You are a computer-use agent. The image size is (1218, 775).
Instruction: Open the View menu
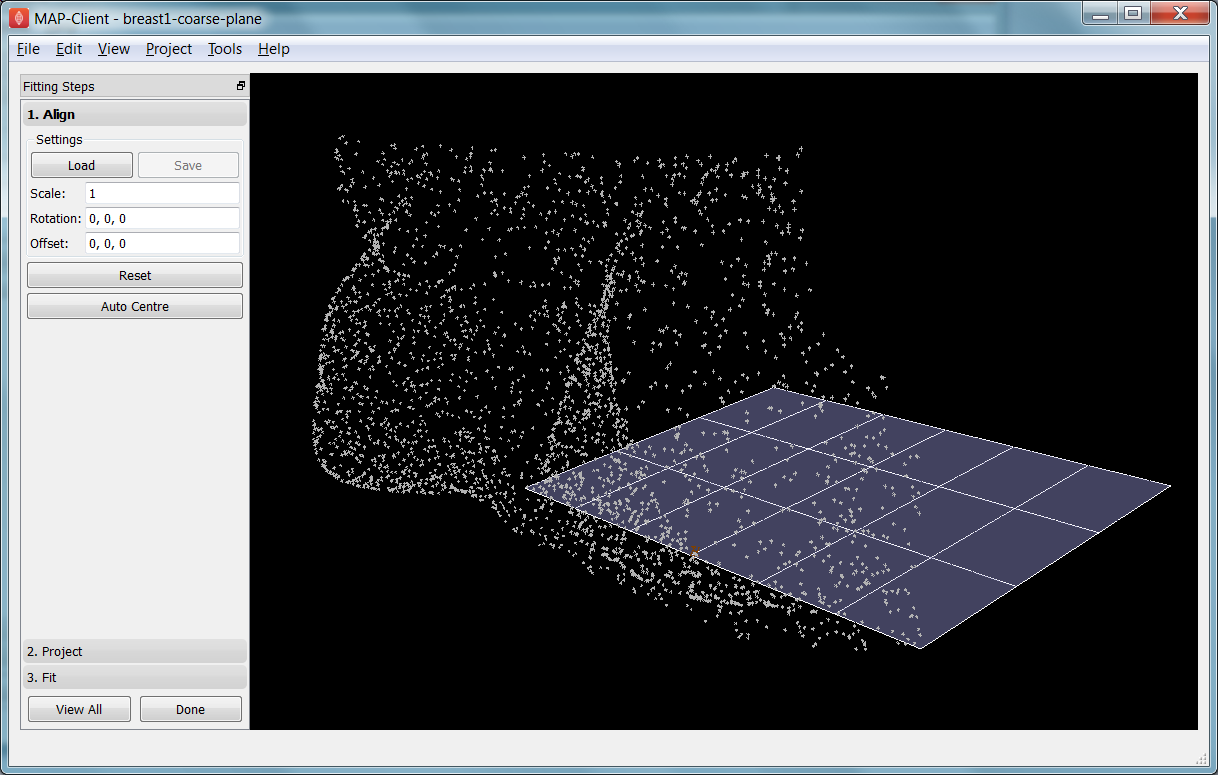114,49
